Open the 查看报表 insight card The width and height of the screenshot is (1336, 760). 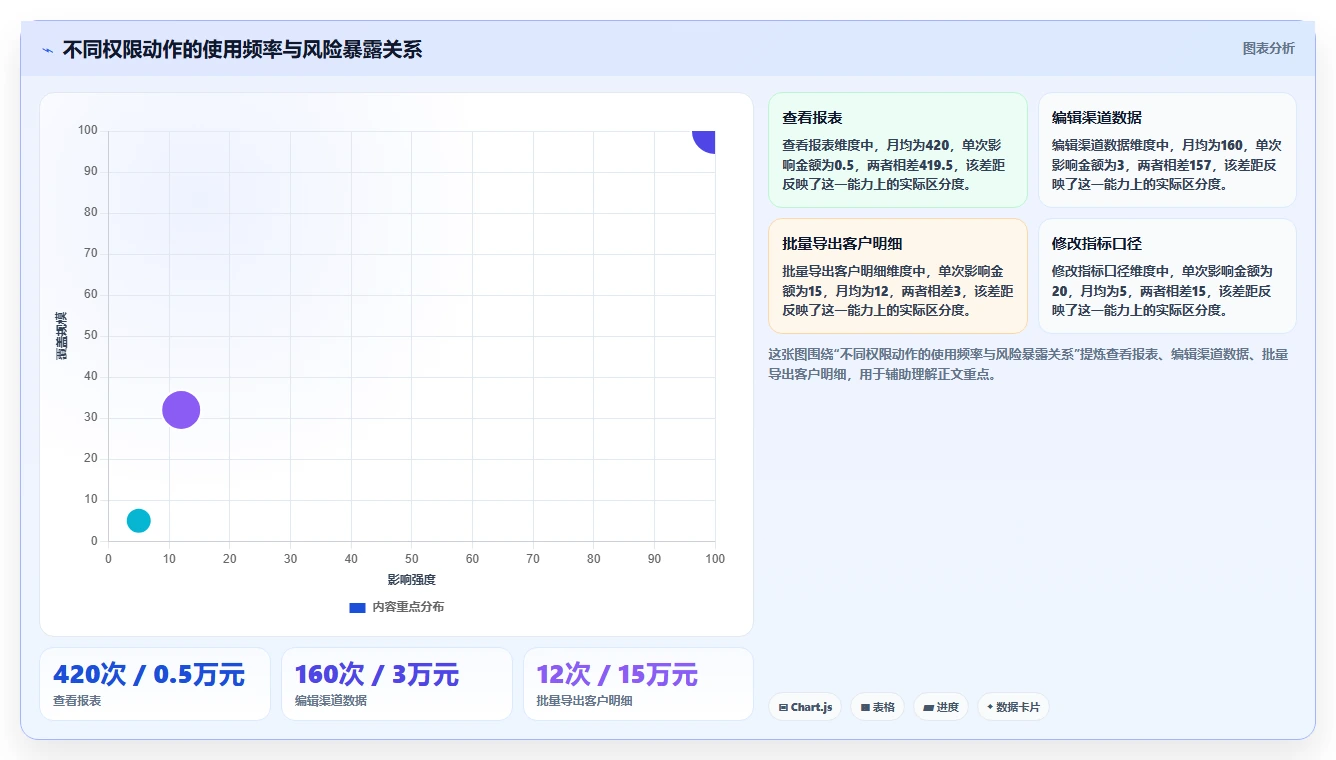pos(897,150)
